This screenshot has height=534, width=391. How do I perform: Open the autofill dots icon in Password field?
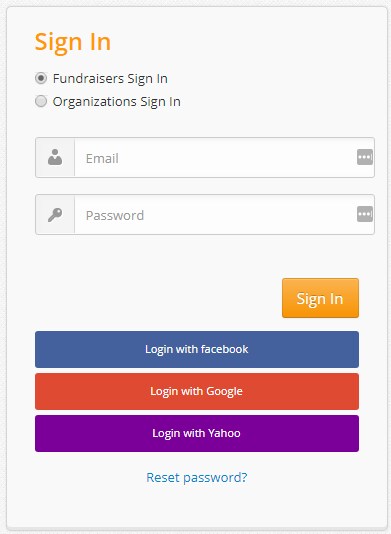point(364,214)
